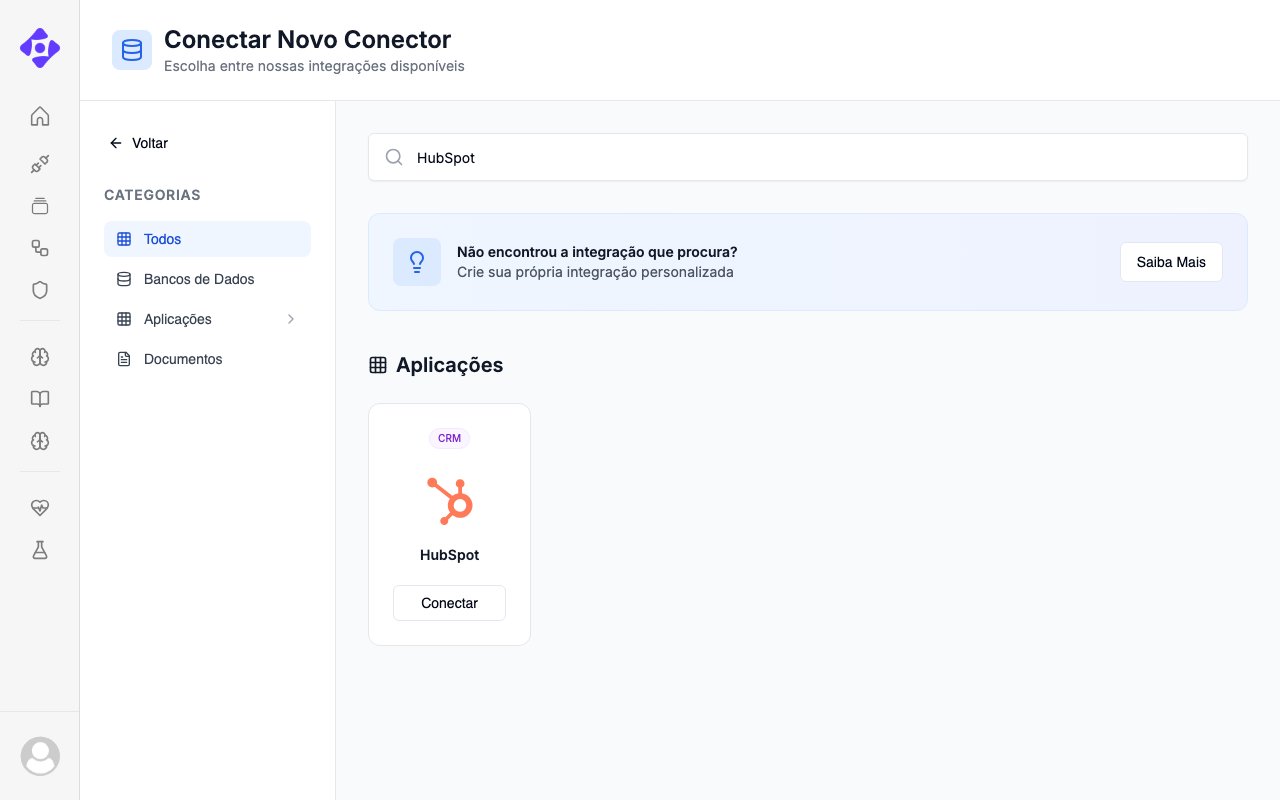Image resolution: width=1280 pixels, height=800 pixels.
Task: Open the user avatar at the sidebar bottom
Action: [x=40, y=756]
